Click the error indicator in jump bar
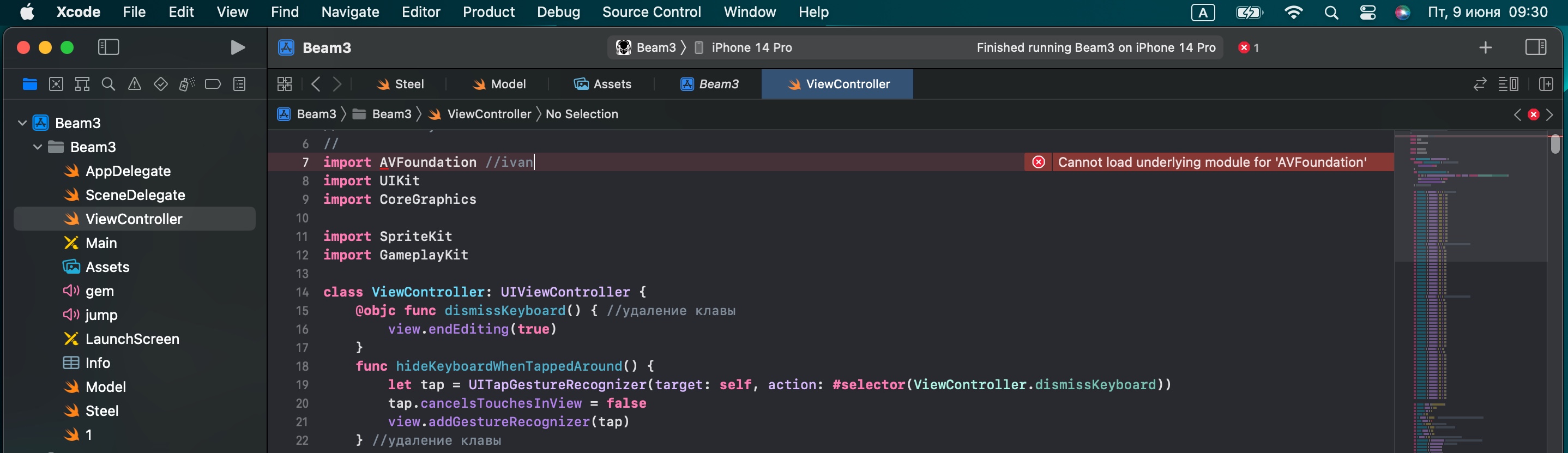Screen dimensions: 1568x453 point(1533,114)
